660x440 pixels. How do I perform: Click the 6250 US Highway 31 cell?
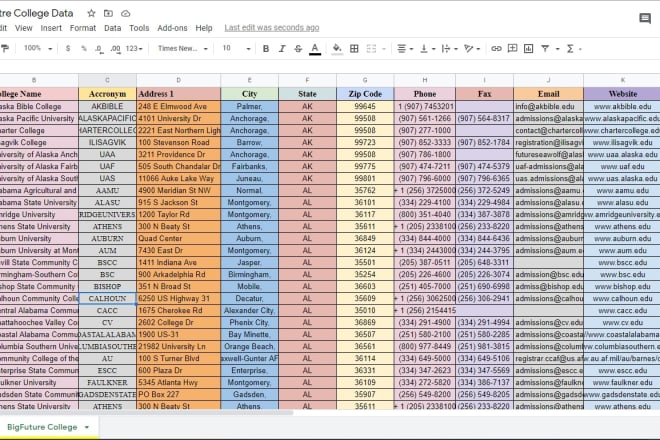click(x=178, y=299)
